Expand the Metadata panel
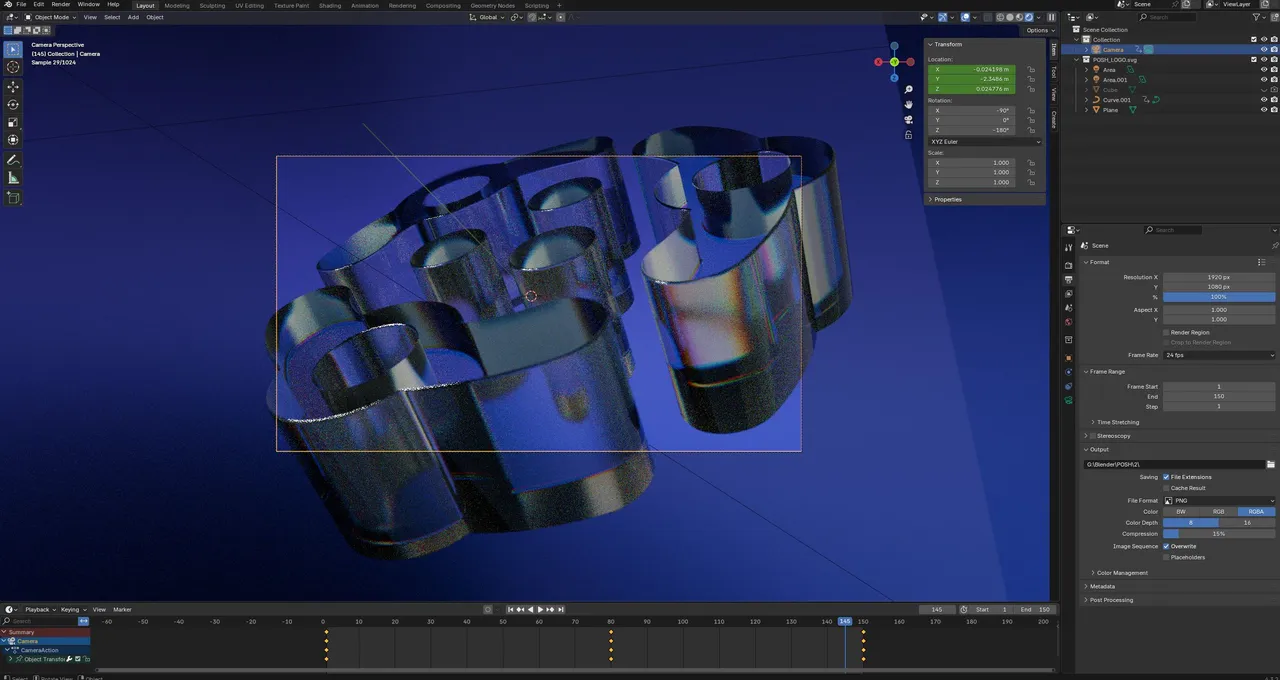This screenshot has height=680, width=1280. tap(1100, 586)
